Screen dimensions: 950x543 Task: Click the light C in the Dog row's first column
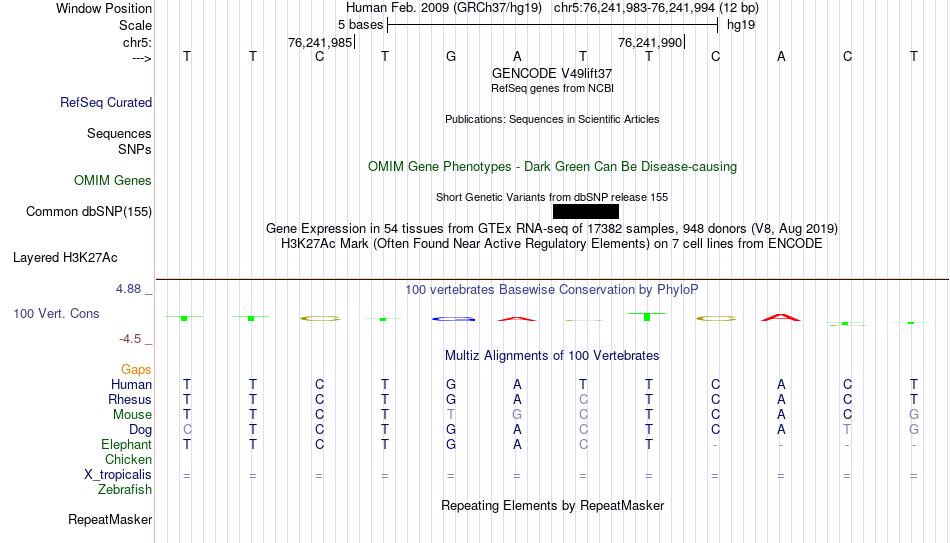[x=187, y=430]
